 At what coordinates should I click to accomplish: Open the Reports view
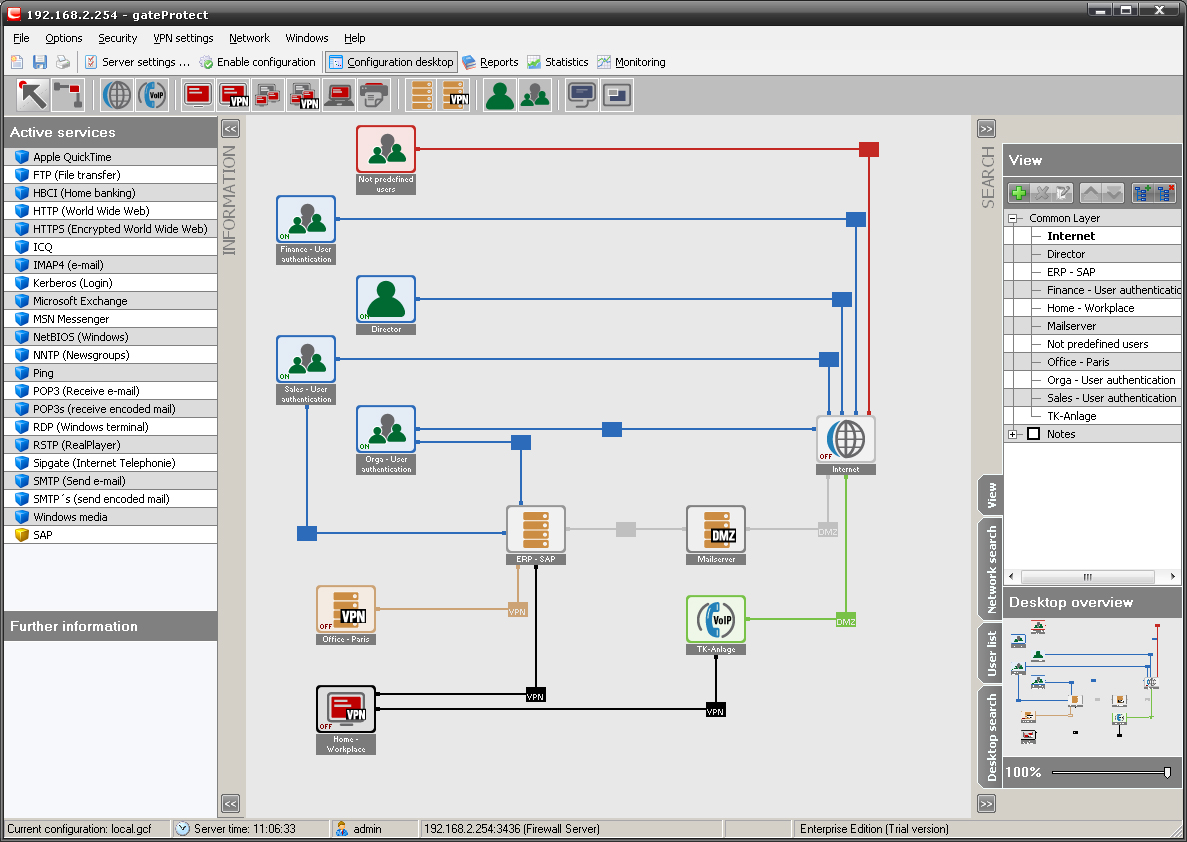[x=491, y=62]
